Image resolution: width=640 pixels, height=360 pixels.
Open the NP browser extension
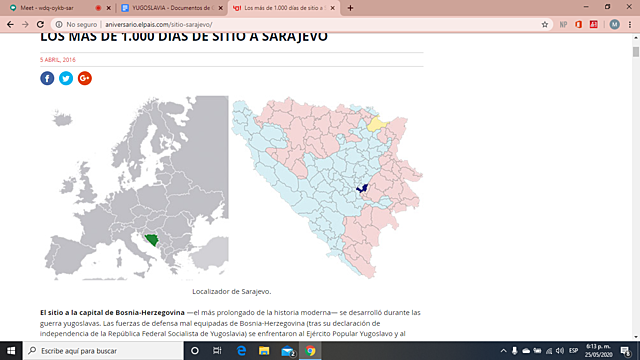(x=563, y=24)
